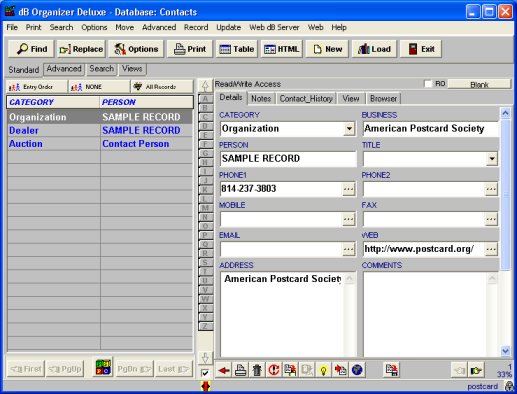Click the up arrow above alphabet index
Viewport: 517px width, 394px height.
click(x=205, y=86)
